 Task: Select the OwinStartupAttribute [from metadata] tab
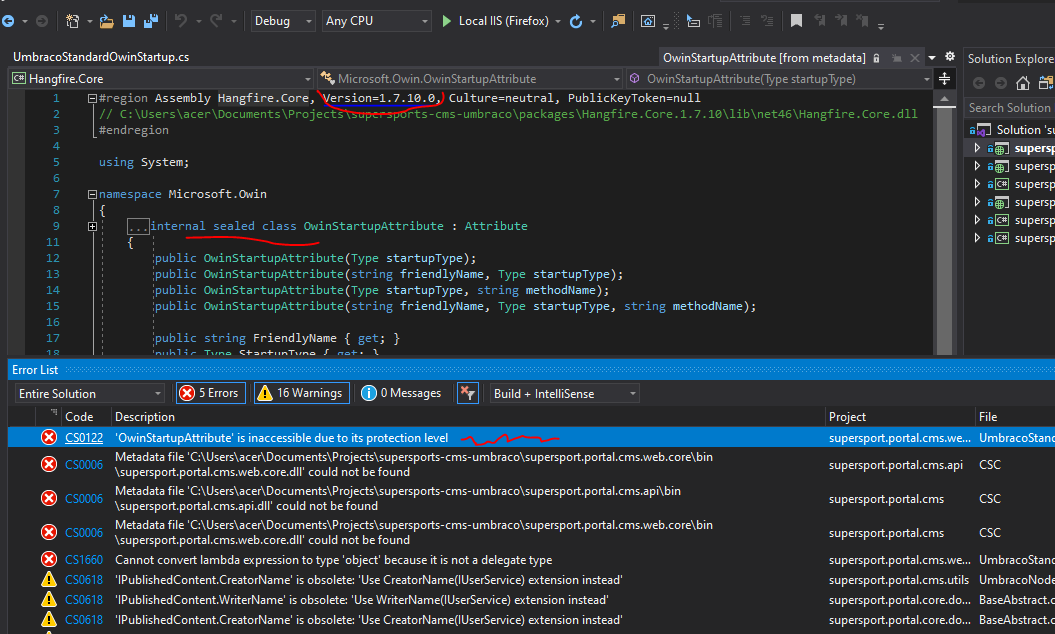764,58
